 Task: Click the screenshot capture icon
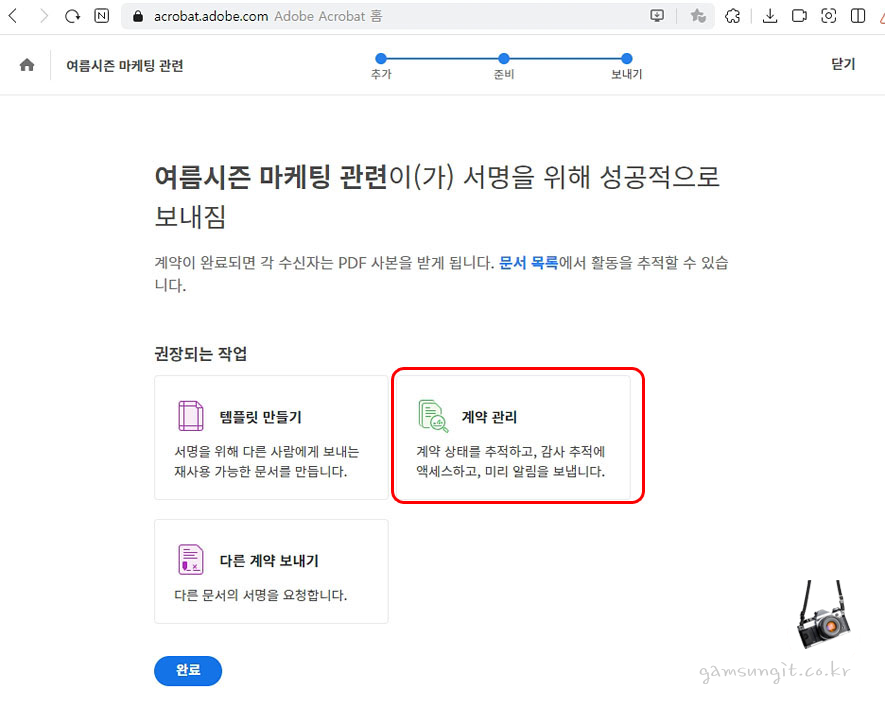(829, 16)
